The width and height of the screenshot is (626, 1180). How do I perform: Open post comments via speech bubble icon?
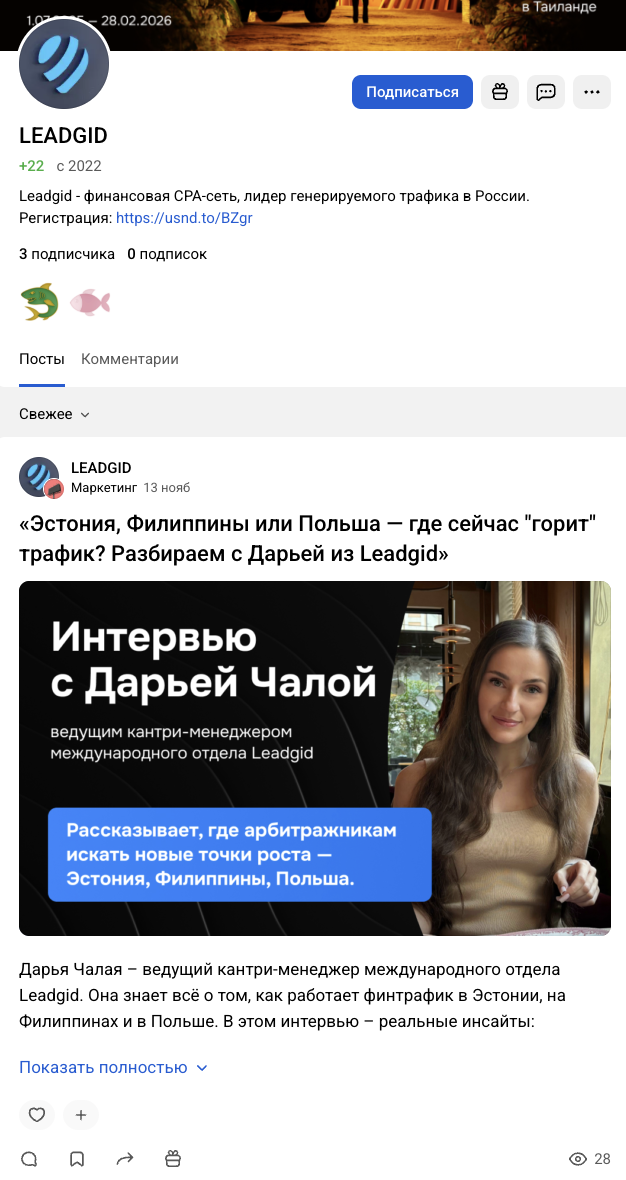(x=29, y=1159)
